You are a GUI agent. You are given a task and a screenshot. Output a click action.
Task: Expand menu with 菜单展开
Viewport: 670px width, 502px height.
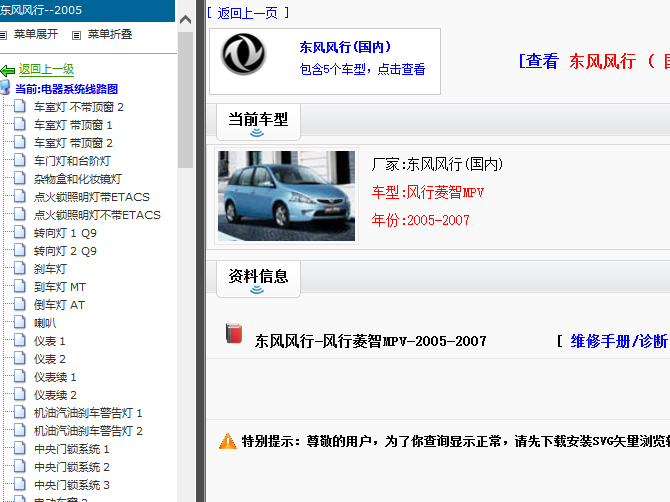point(36,34)
